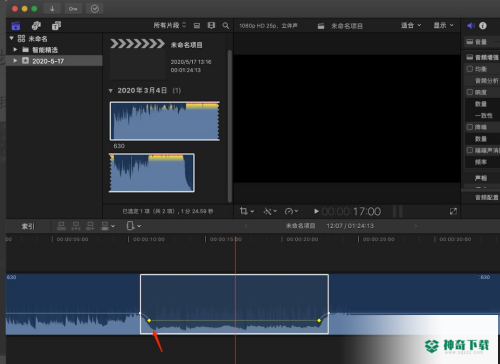Open the select tool pointer dropdown

click(133, 226)
